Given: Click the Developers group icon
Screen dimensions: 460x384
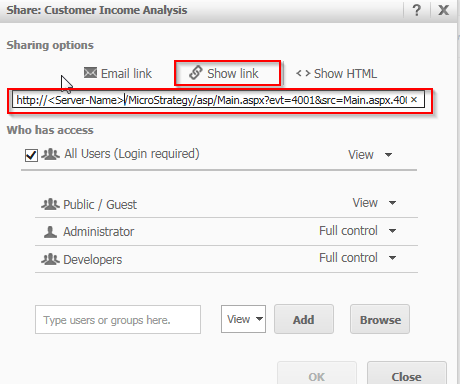Looking at the screenshot, I should (x=50, y=259).
